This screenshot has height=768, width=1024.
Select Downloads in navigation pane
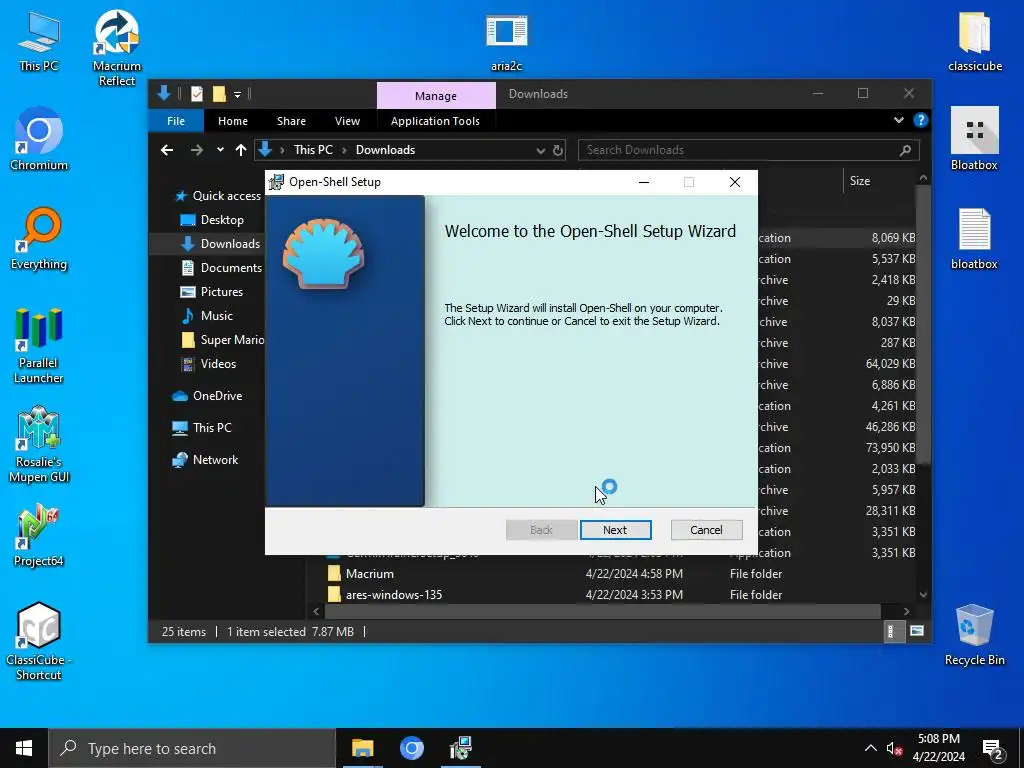(x=220, y=244)
